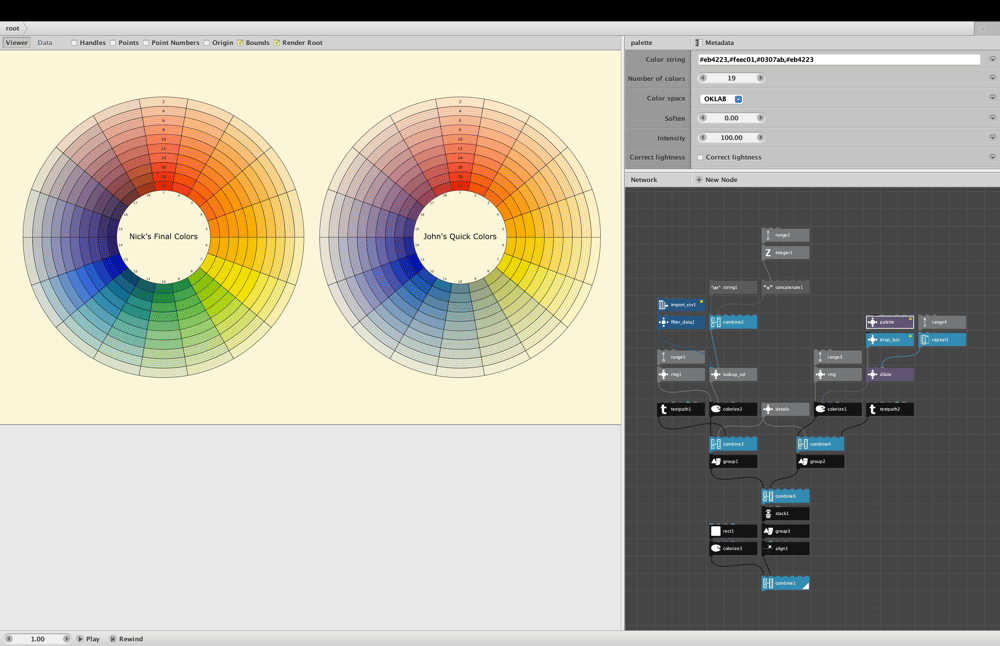The image size is (1000, 646).
Task: Select the range4 node
Action: [942, 322]
